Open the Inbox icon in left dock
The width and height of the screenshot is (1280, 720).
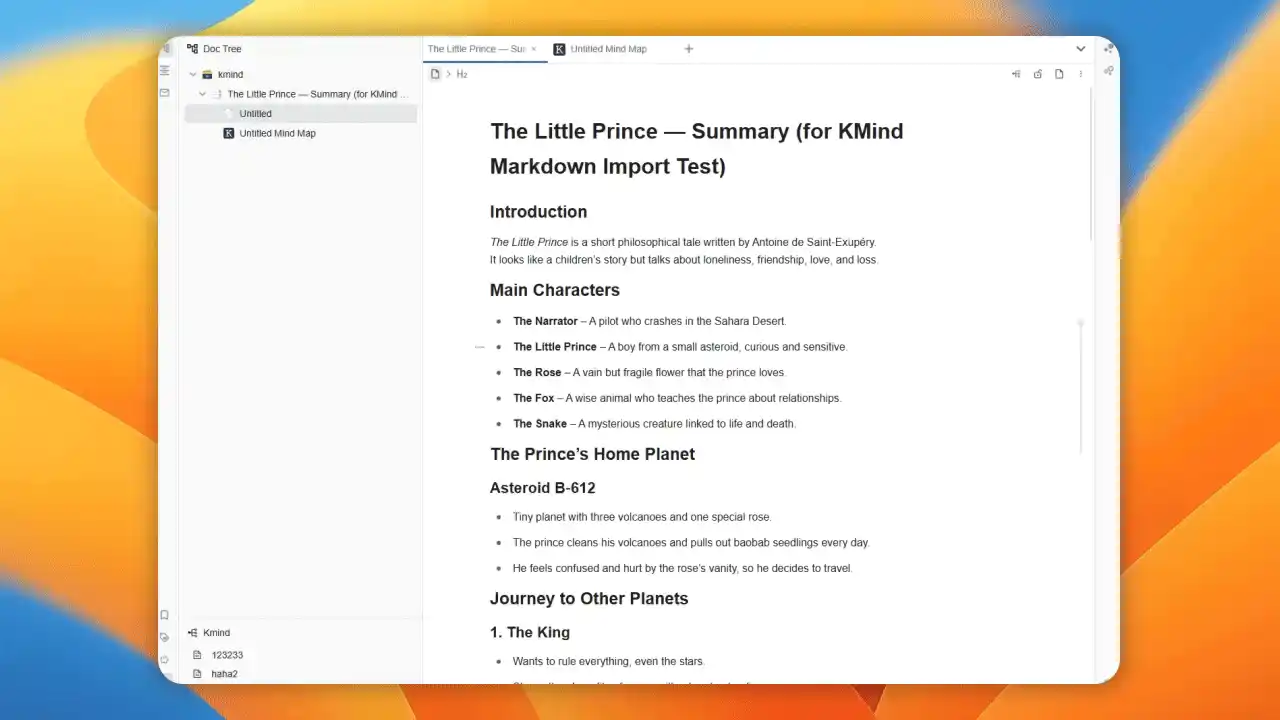(x=165, y=93)
